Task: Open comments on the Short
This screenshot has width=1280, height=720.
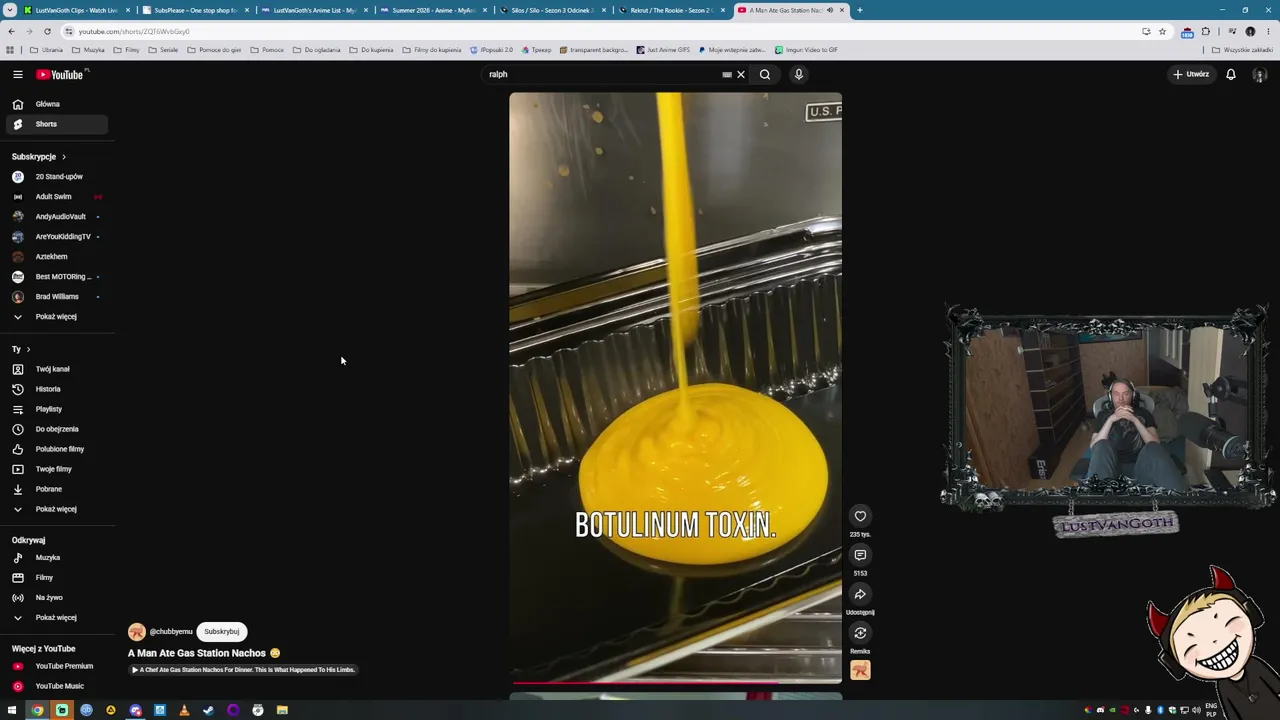Action: (x=860, y=555)
